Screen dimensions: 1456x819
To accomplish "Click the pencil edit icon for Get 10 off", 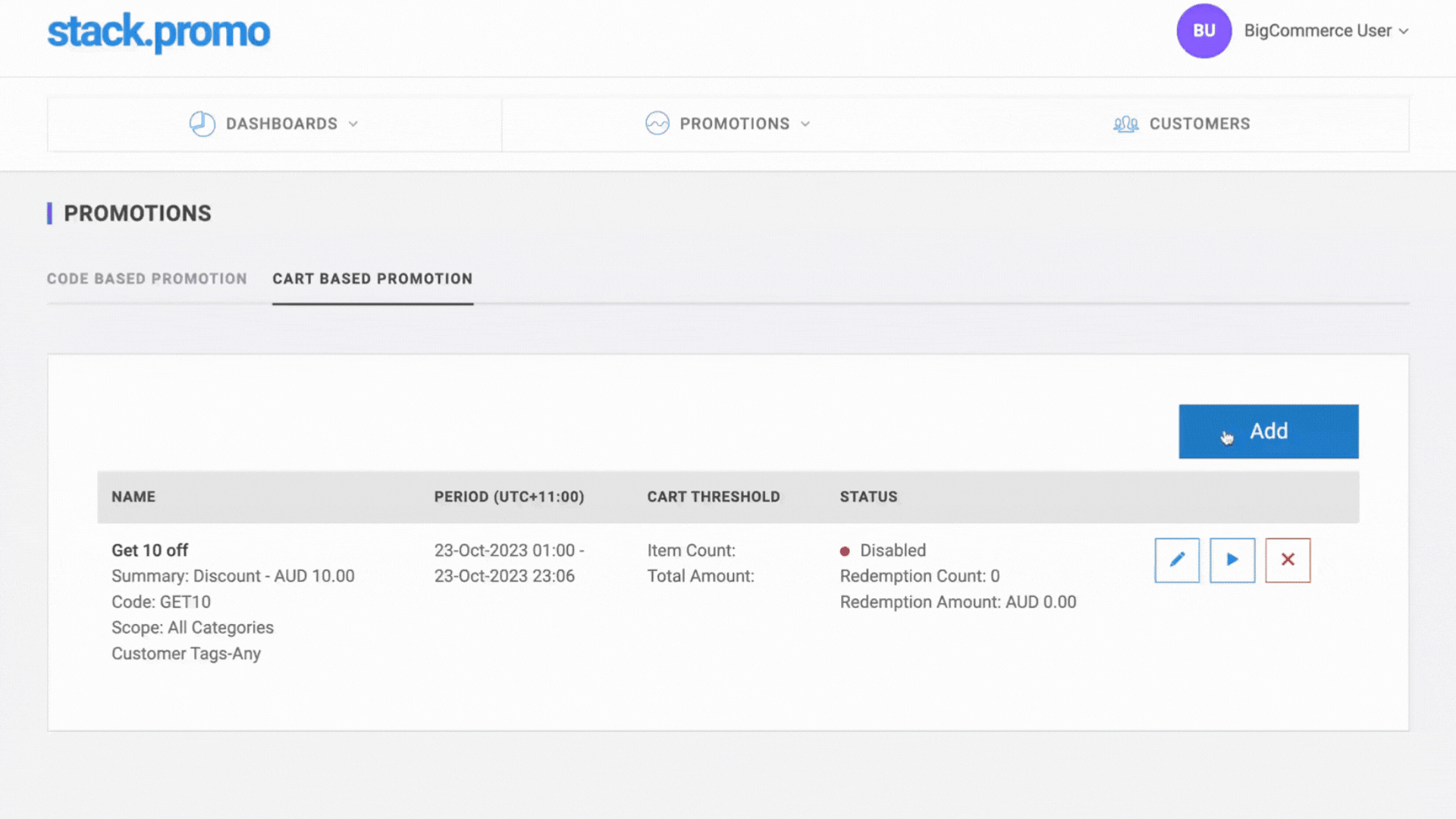I will point(1177,560).
